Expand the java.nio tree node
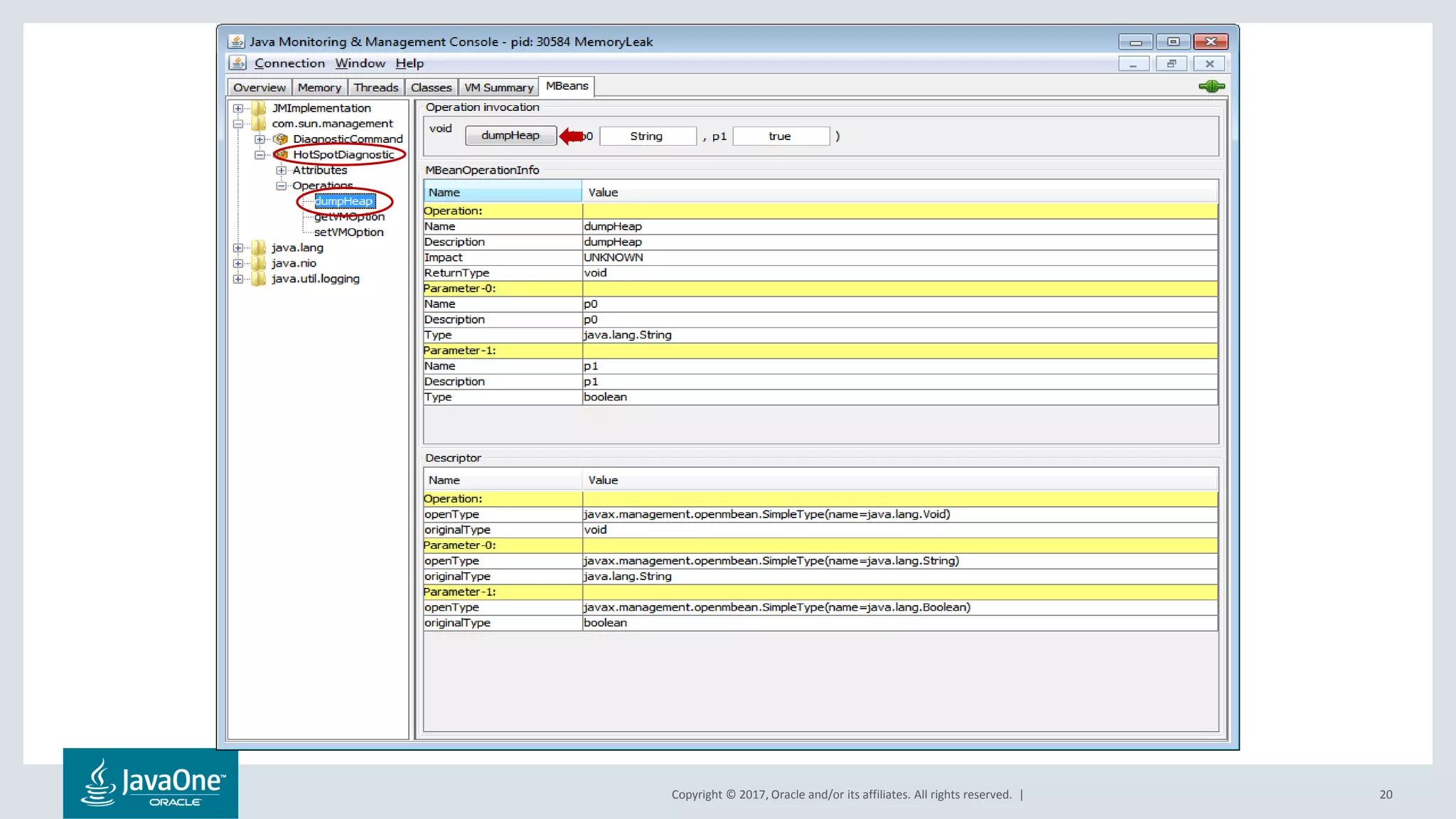This screenshot has height=819, width=1456. point(238,264)
